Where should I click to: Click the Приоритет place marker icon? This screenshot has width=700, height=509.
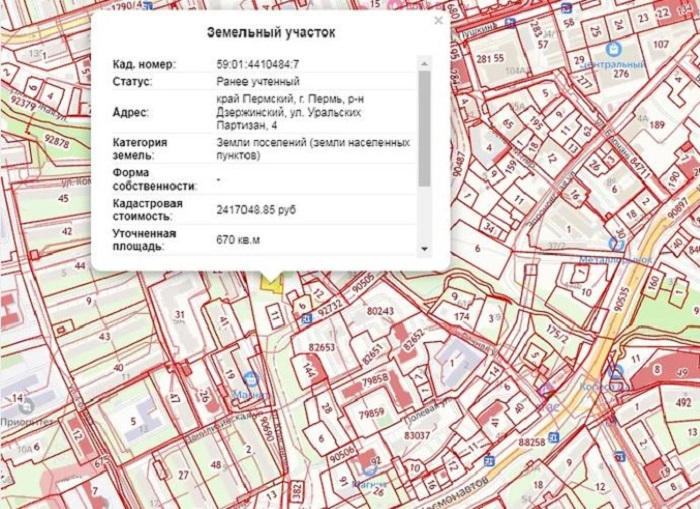[x=25, y=406]
